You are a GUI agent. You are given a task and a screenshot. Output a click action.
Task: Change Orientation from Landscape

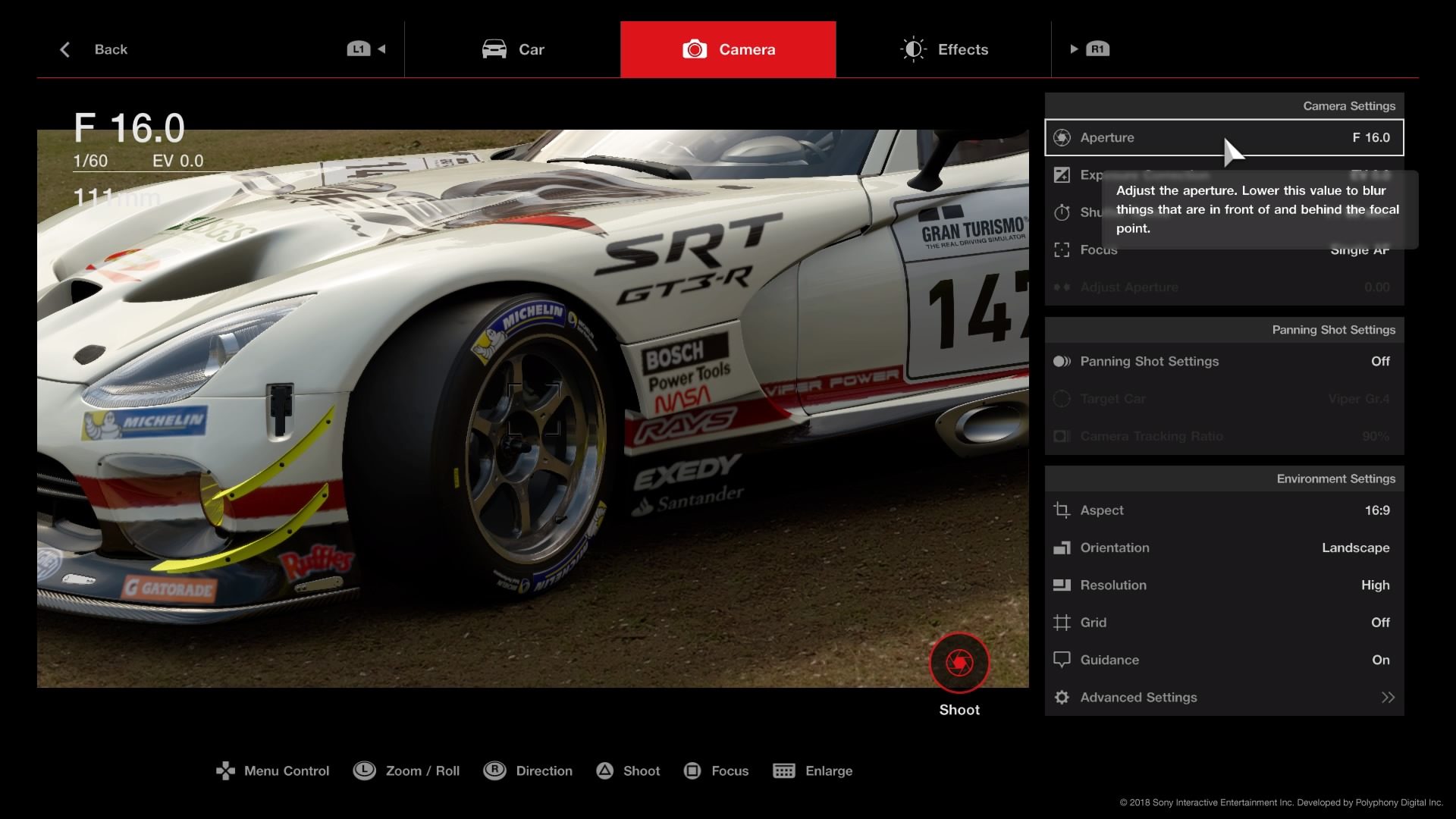pyautogui.click(x=1356, y=548)
